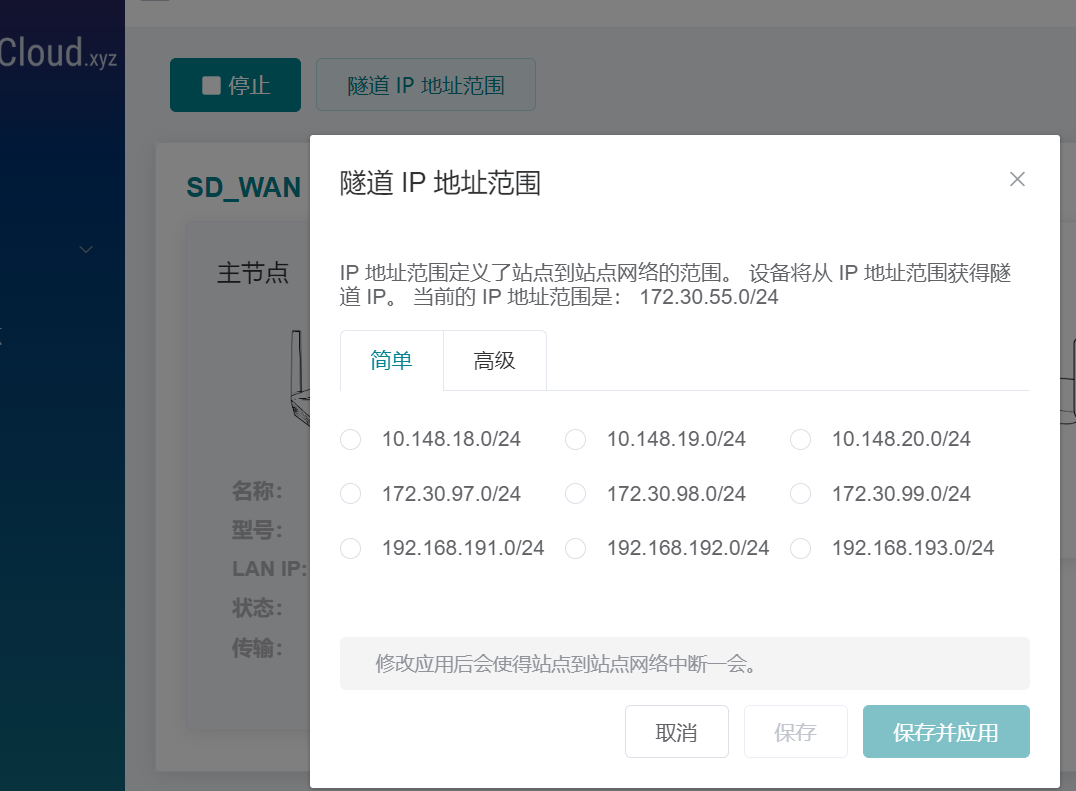Close the 隧道 IP 地址范围 dialog
This screenshot has height=791, width=1076.
(x=1017, y=179)
